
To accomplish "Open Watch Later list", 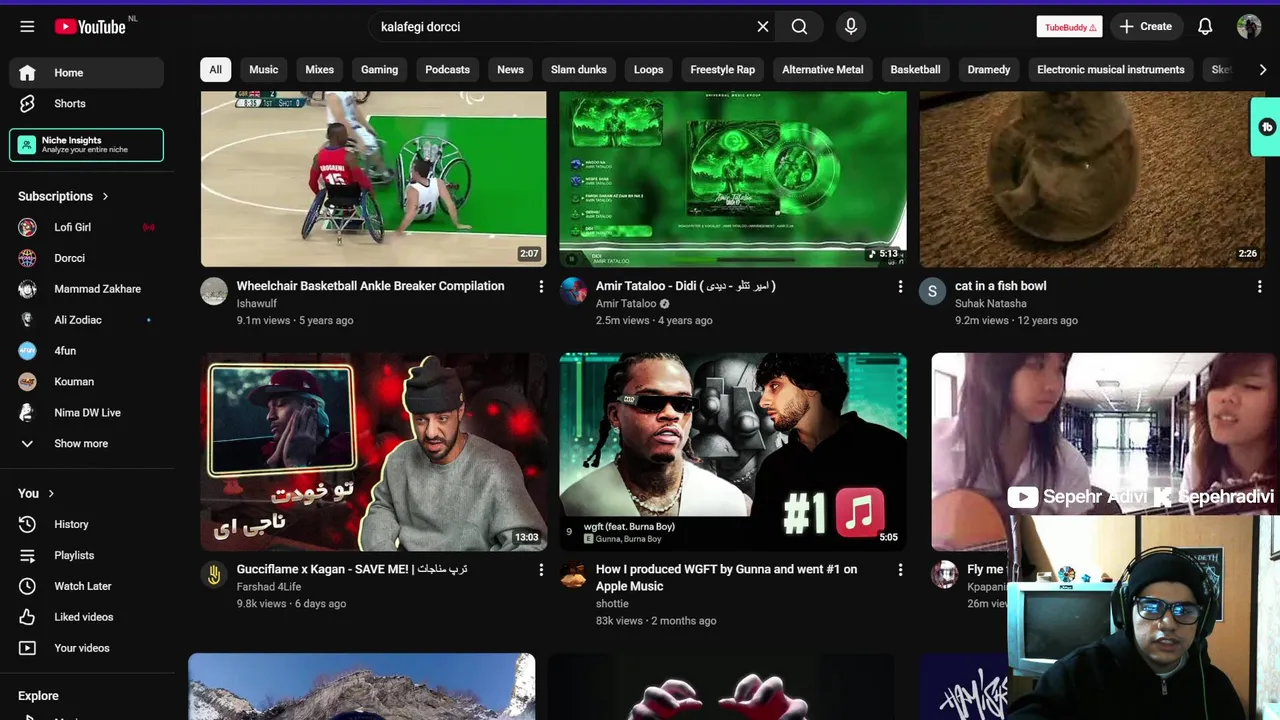I will click(x=87, y=586).
